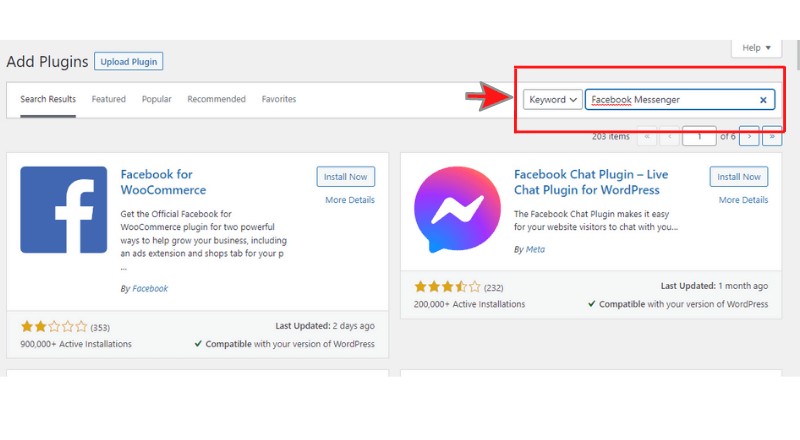Go to the next results page

[x=749, y=136]
